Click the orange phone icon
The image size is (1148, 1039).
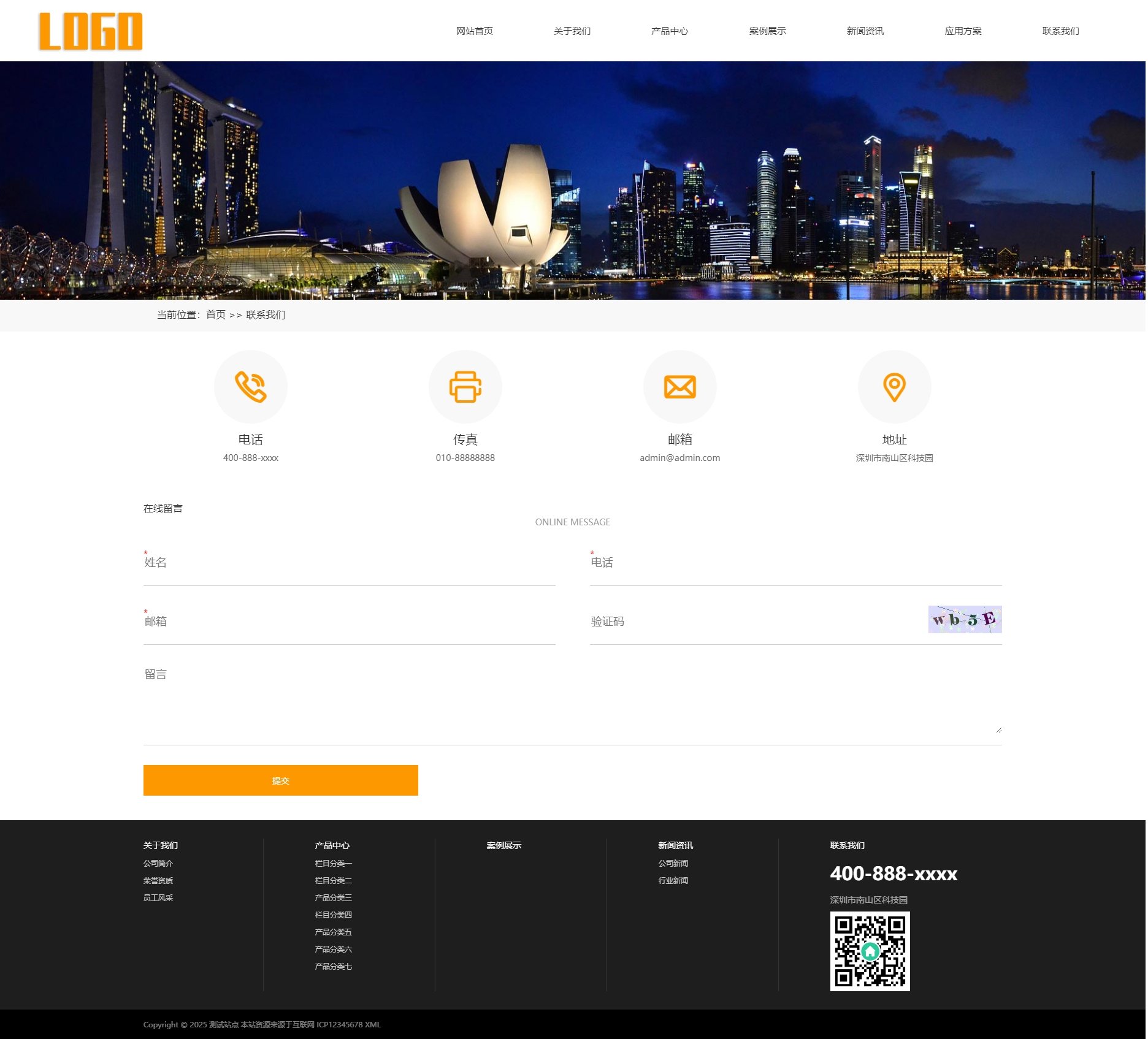click(250, 387)
